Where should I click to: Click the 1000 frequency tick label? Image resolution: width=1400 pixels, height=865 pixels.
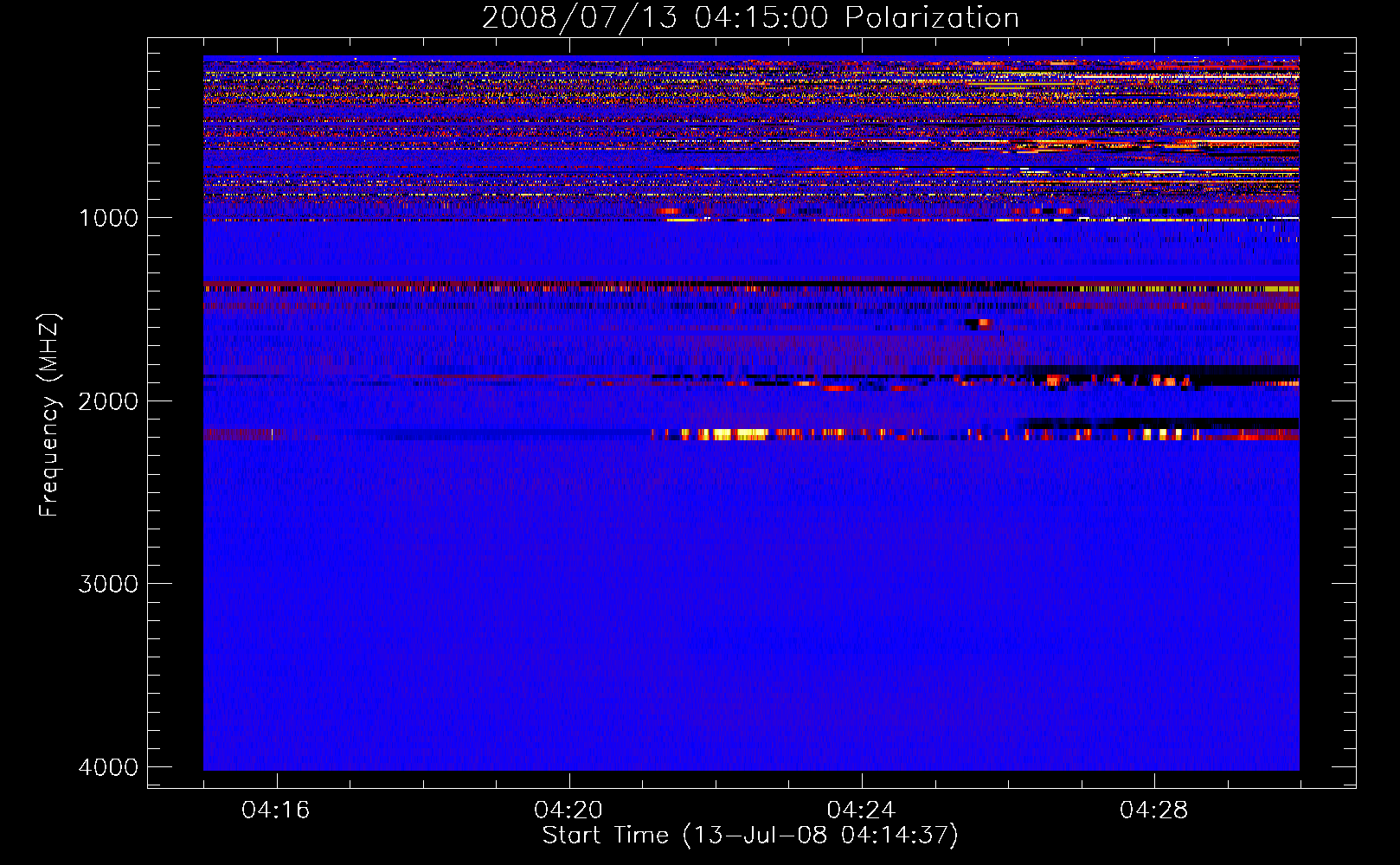point(108,218)
